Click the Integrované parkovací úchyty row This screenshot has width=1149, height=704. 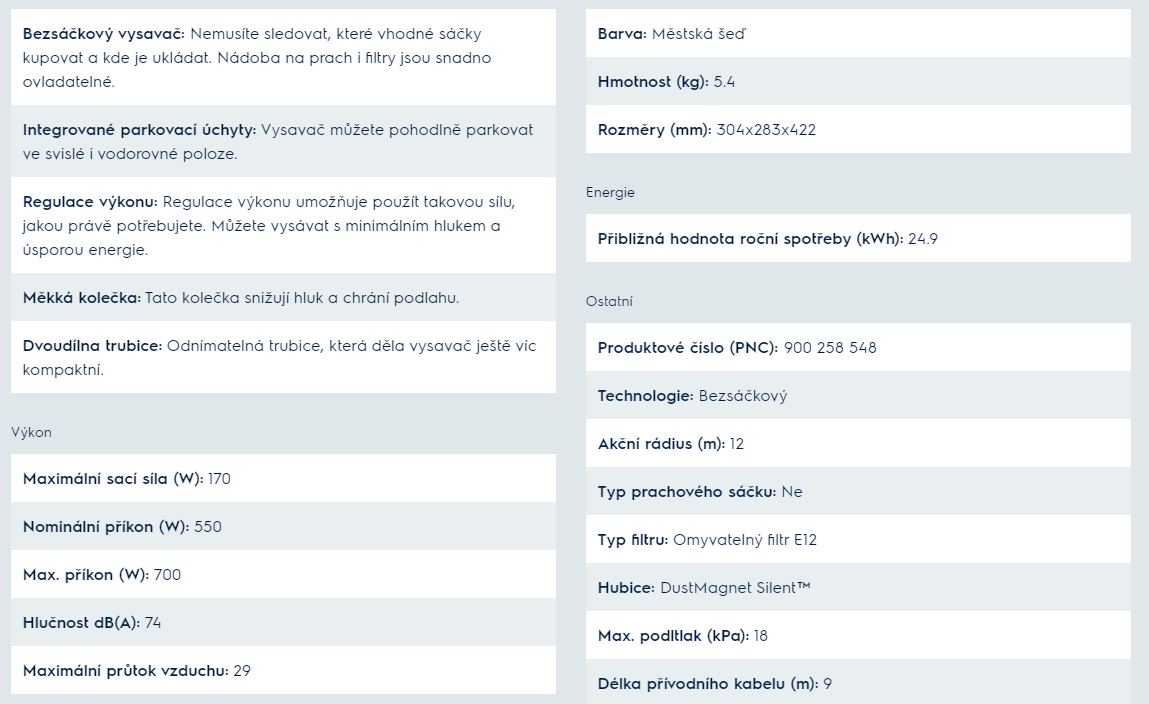283,141
